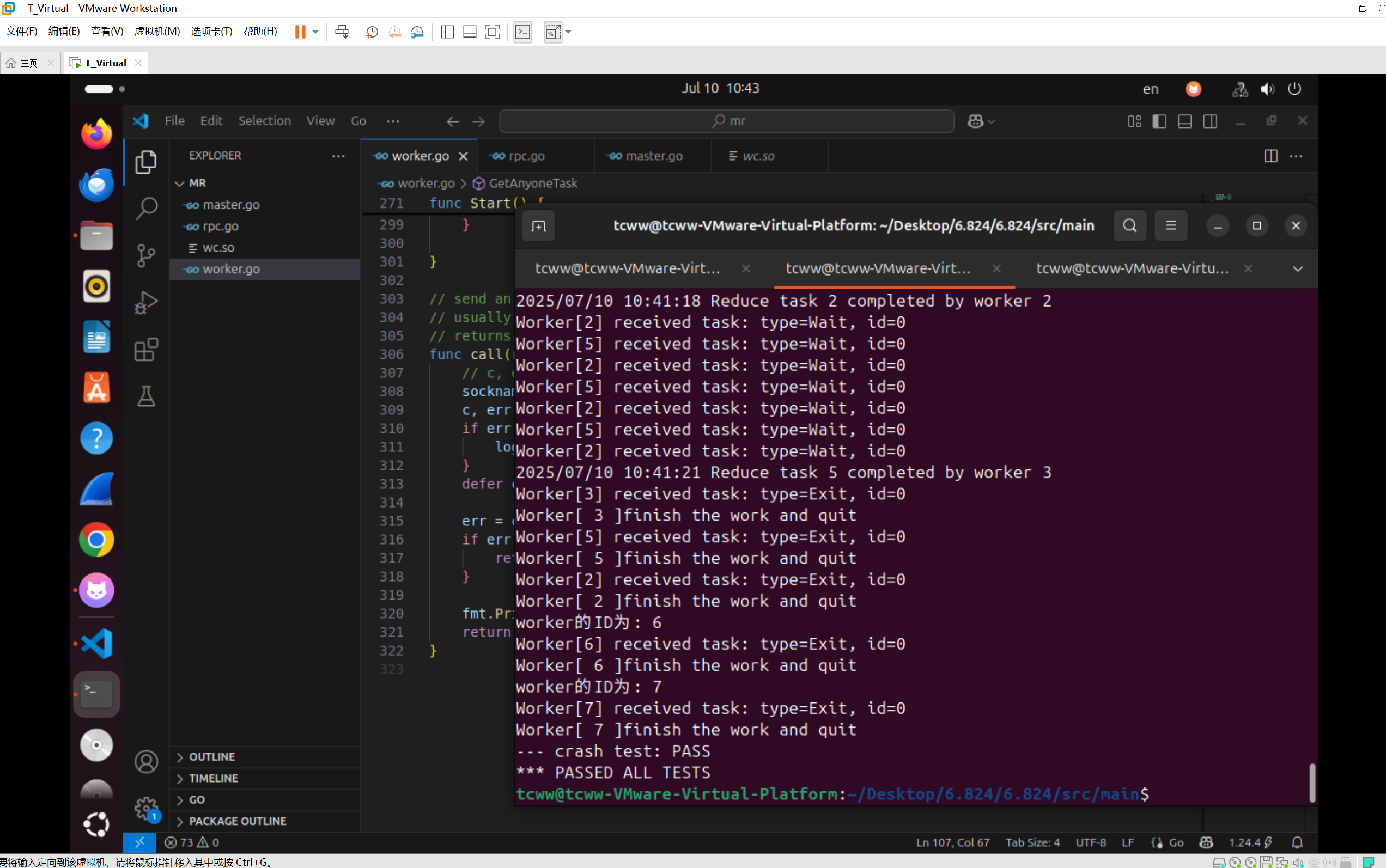Click the VMware pause virtual machine button

300,32
